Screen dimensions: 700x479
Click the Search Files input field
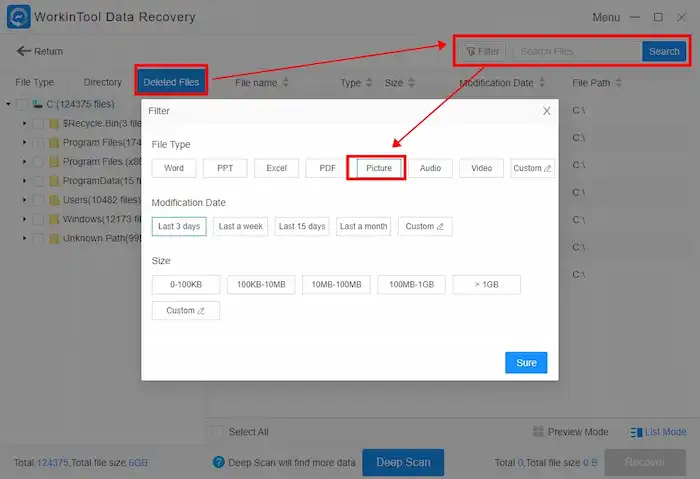coord(575,51)
